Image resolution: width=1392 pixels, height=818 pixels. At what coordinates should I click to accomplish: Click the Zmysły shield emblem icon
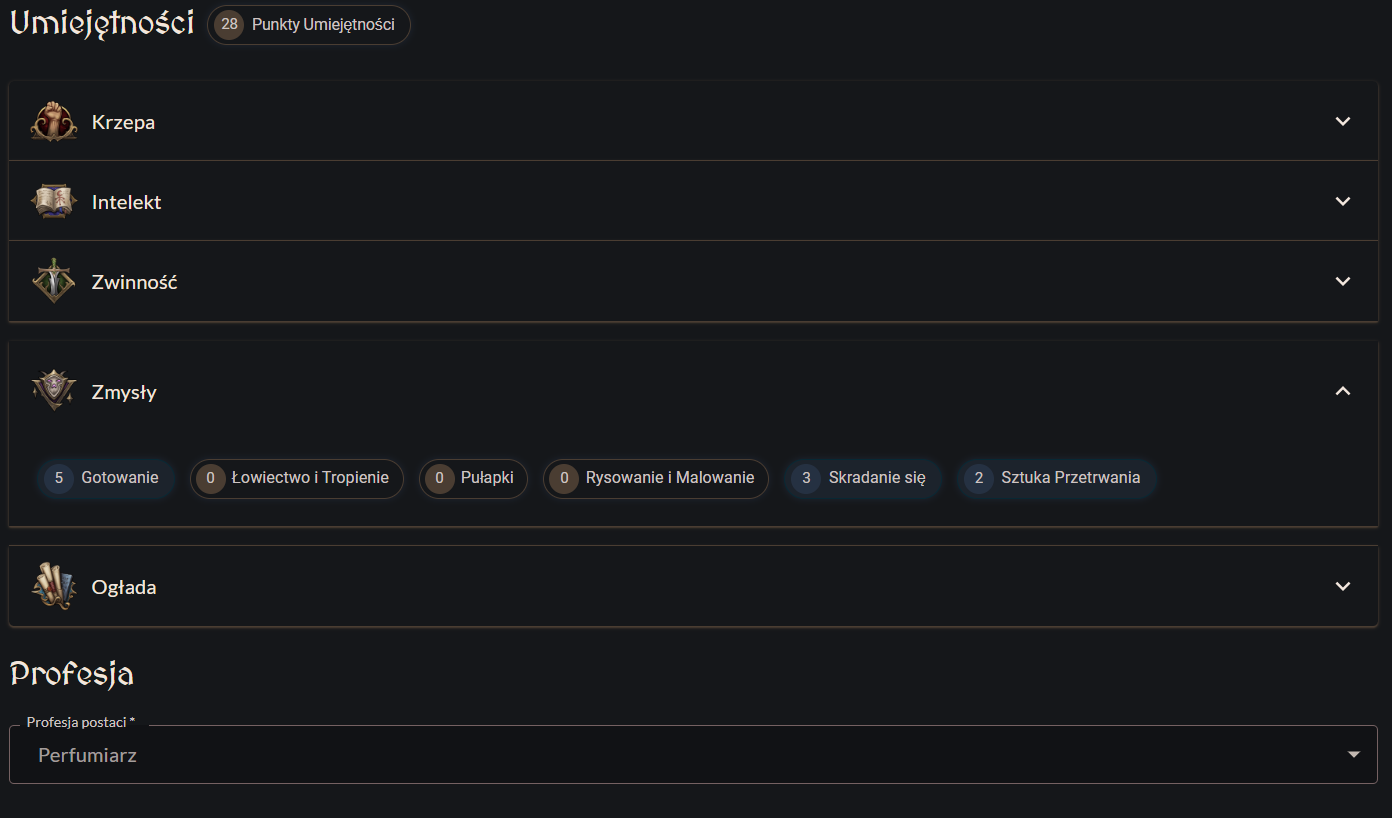tap(54, 391)
